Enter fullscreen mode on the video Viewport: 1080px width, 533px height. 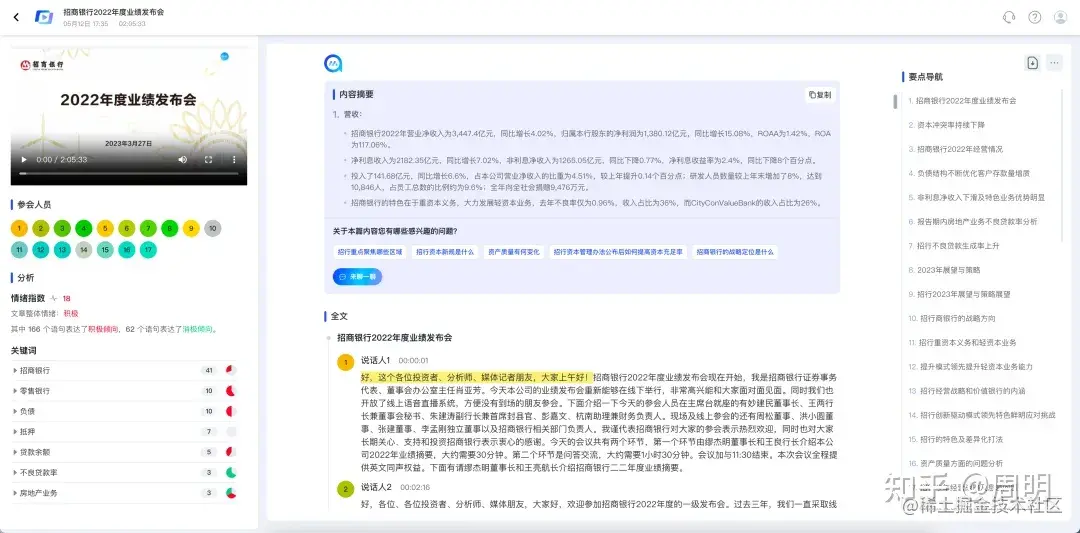[x=208, y=160]
